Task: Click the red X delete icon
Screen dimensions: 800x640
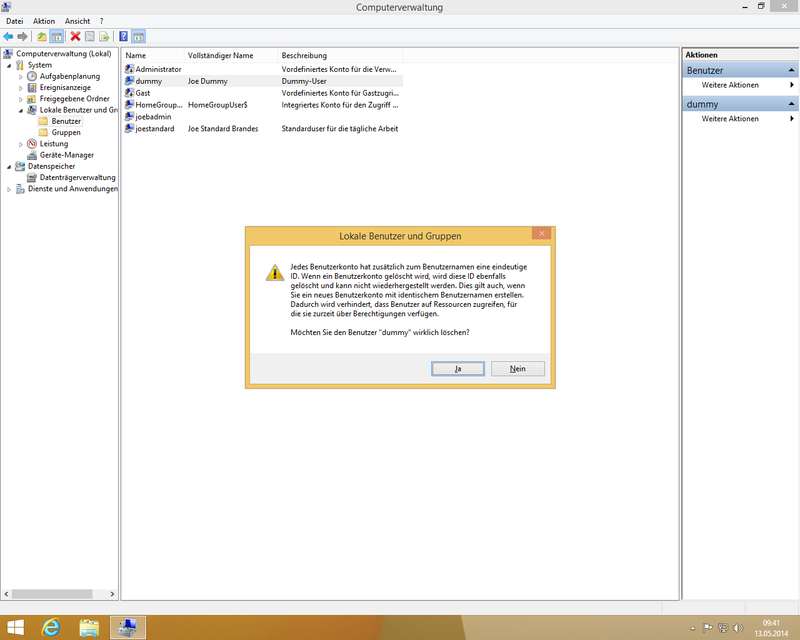Action: [76, 36]
